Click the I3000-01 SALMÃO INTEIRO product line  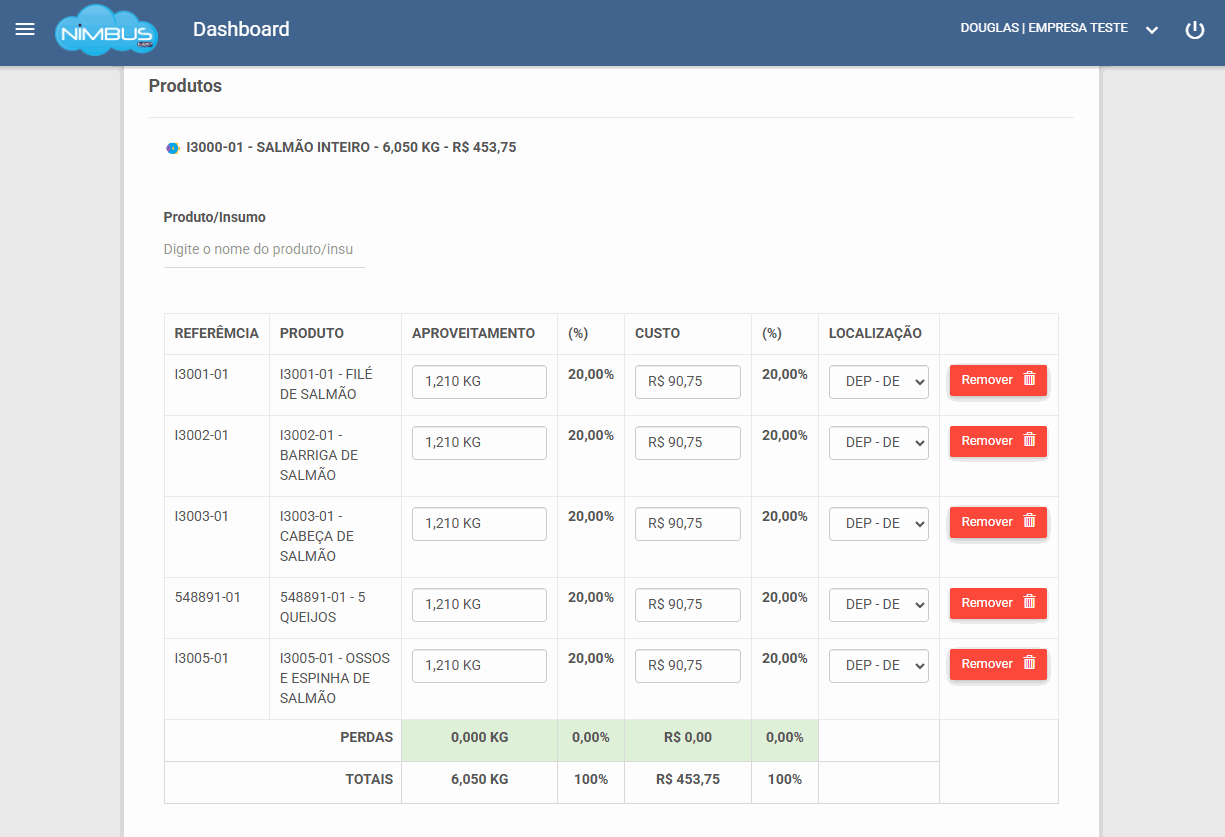351,147
